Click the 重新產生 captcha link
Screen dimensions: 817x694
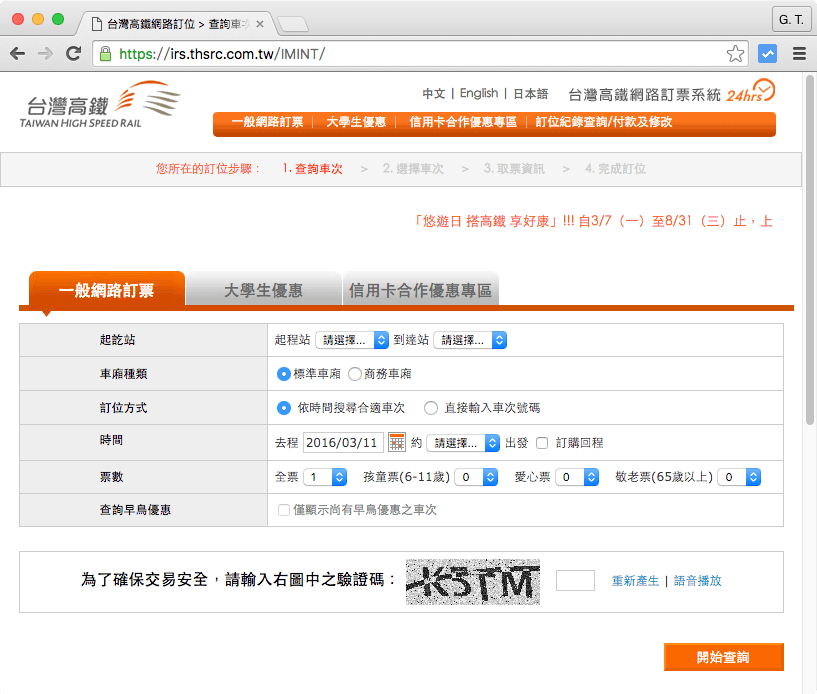pos(635,581)
